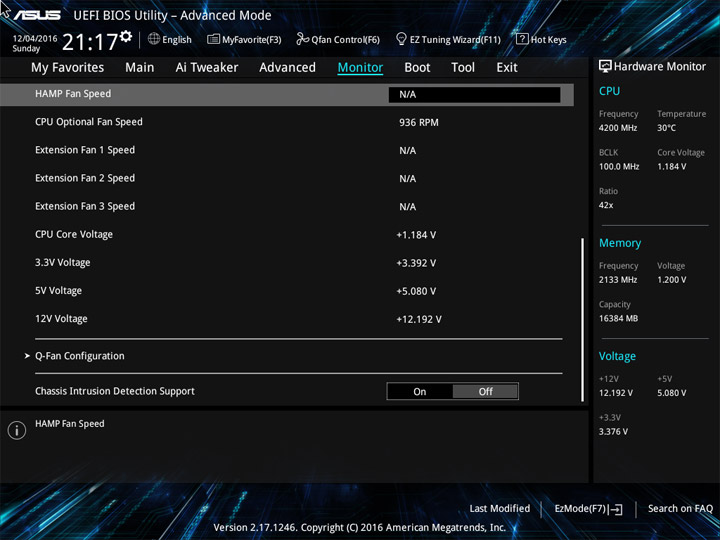720x540 pixels.
Task: Open Q-Fan Configuration
Action: point(80,356)
